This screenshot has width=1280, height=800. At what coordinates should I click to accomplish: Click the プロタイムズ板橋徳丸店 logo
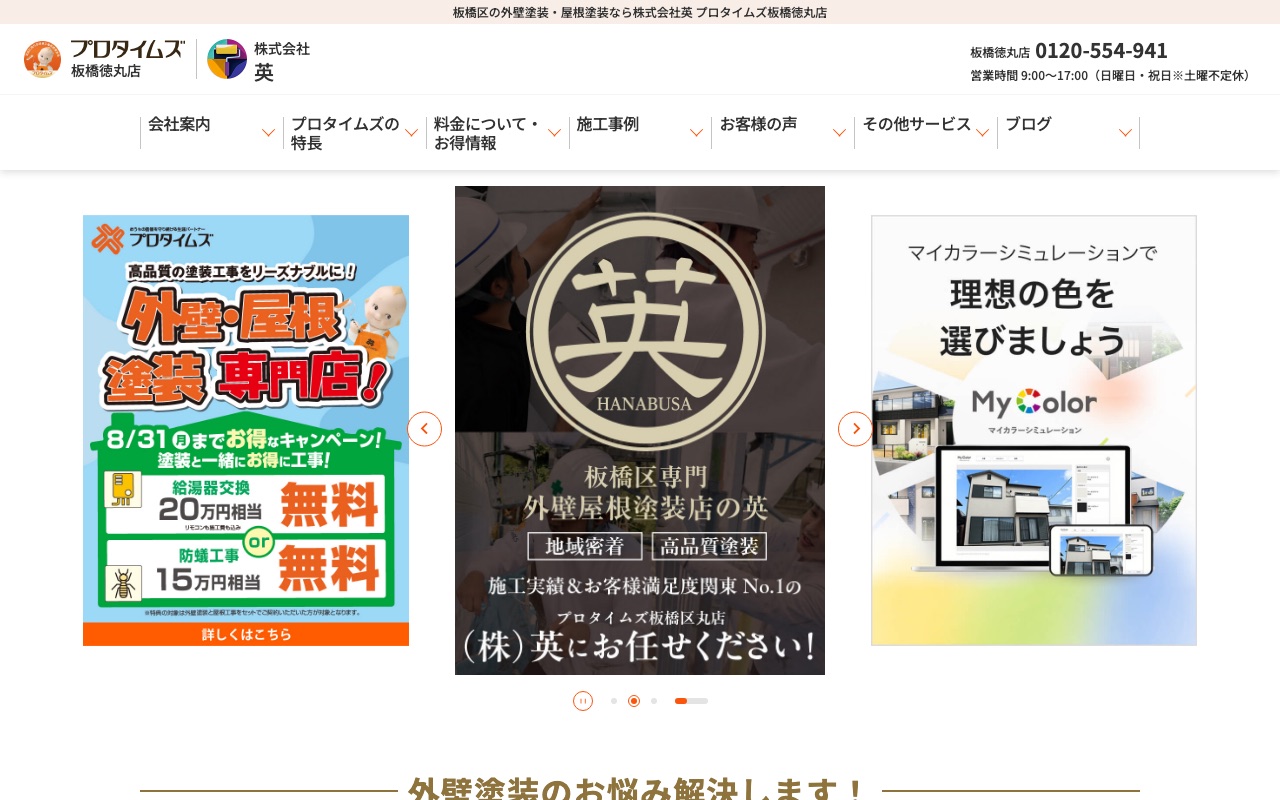104,59
